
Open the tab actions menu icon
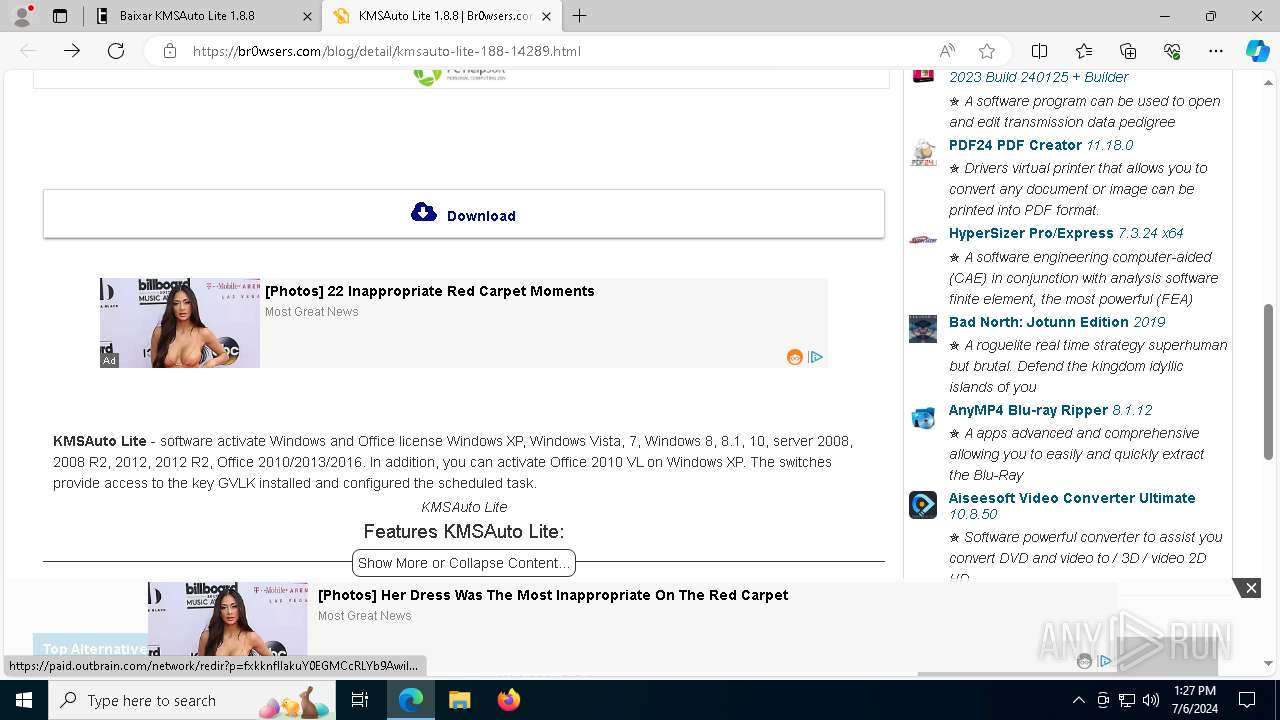(60, 16)
